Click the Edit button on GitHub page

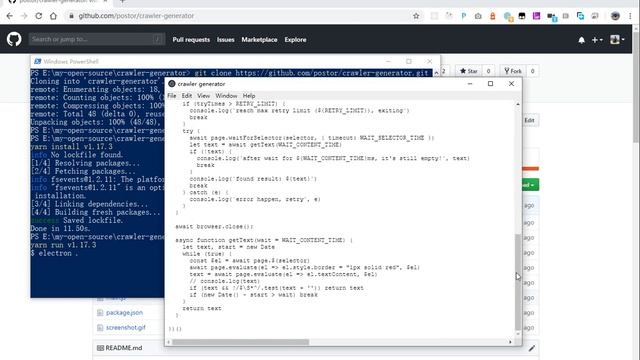click(529, 120)
